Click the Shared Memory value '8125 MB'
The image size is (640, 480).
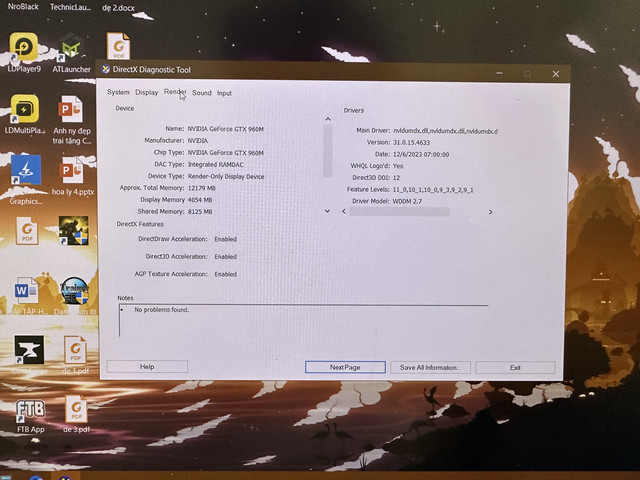coord(200,212)
